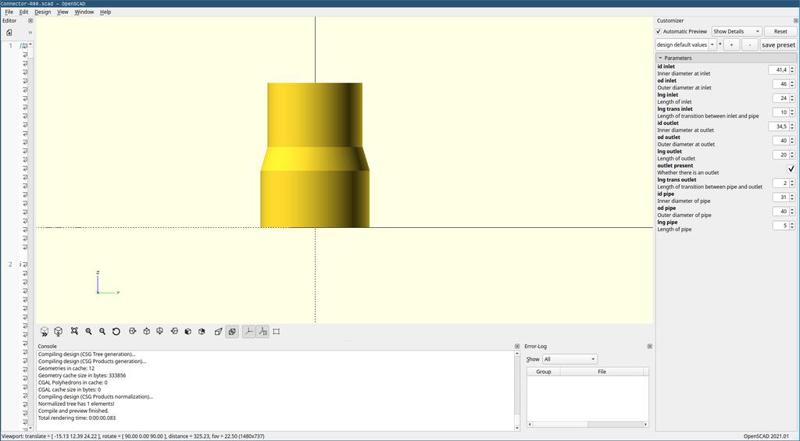Open the Design menu
Image resolution: width=800 pixels, height=441 pixels.
coord(42,12)
